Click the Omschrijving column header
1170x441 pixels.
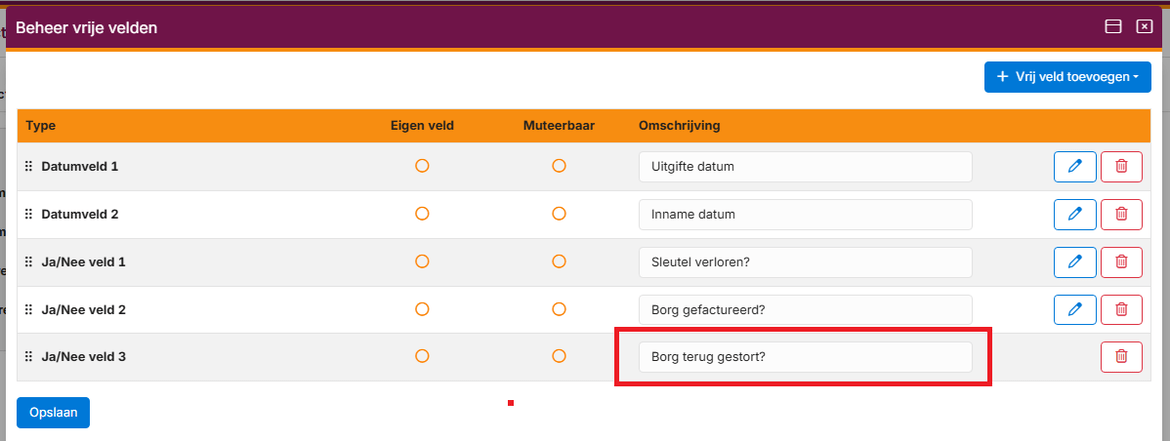click(x=680, y=125)
